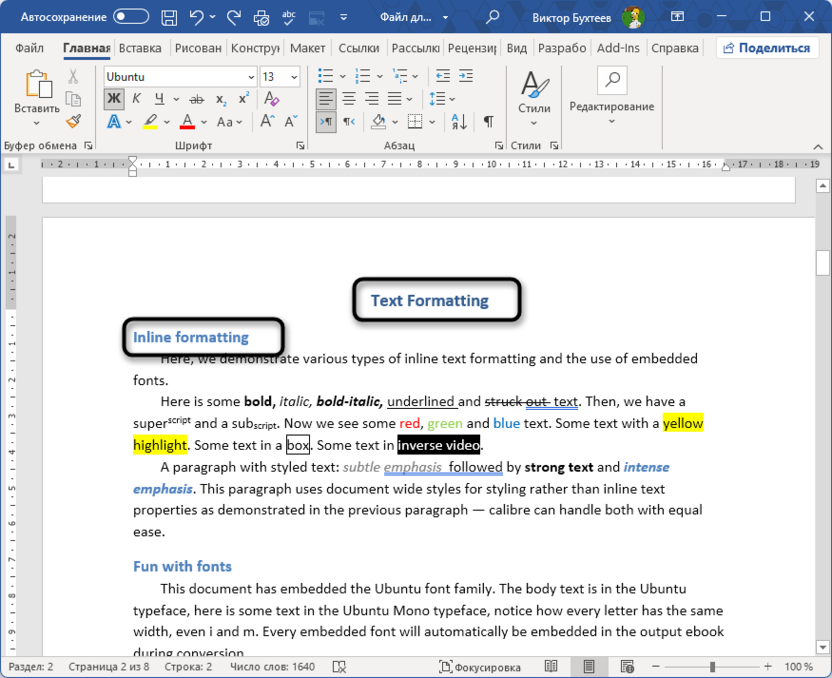
Task: Open word count Число слов: 1640
Action: pyautogui.click(x=272, y=667)
